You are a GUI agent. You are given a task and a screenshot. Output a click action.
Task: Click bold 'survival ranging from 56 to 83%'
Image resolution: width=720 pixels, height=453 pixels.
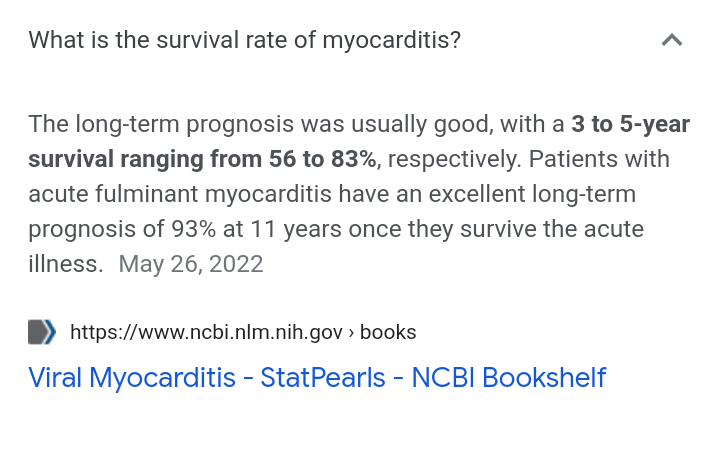click(202, 159)
